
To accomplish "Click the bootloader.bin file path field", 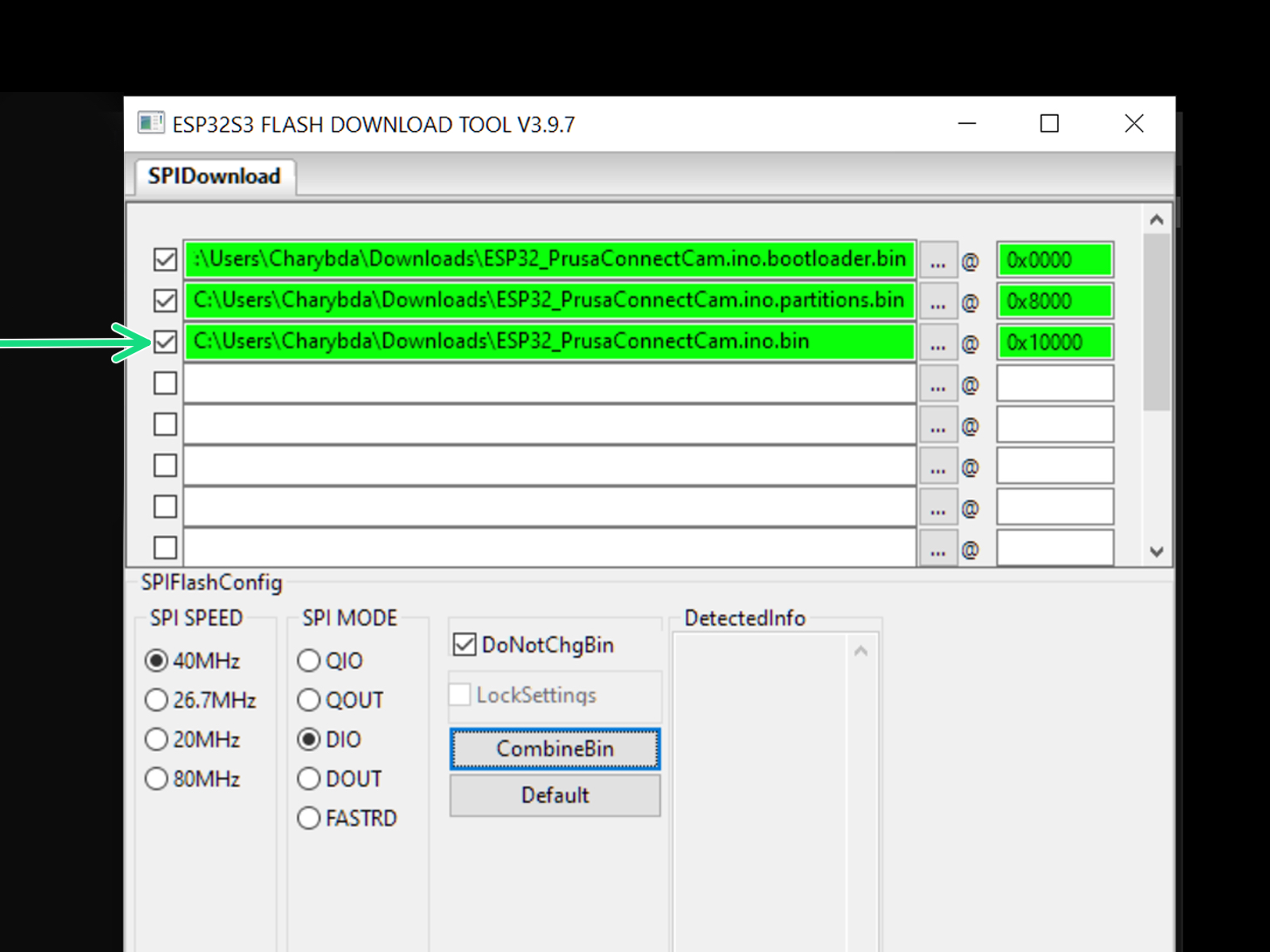I will point(550,259).
